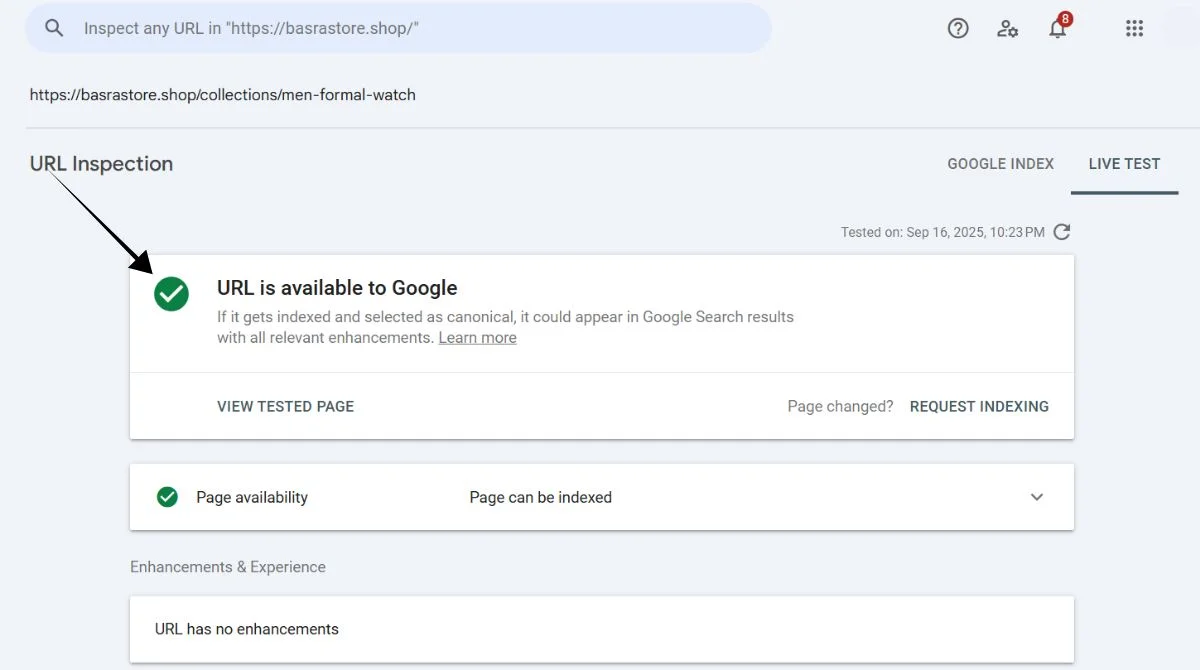Click 'Page can be indexed' text

coord(540,497)
